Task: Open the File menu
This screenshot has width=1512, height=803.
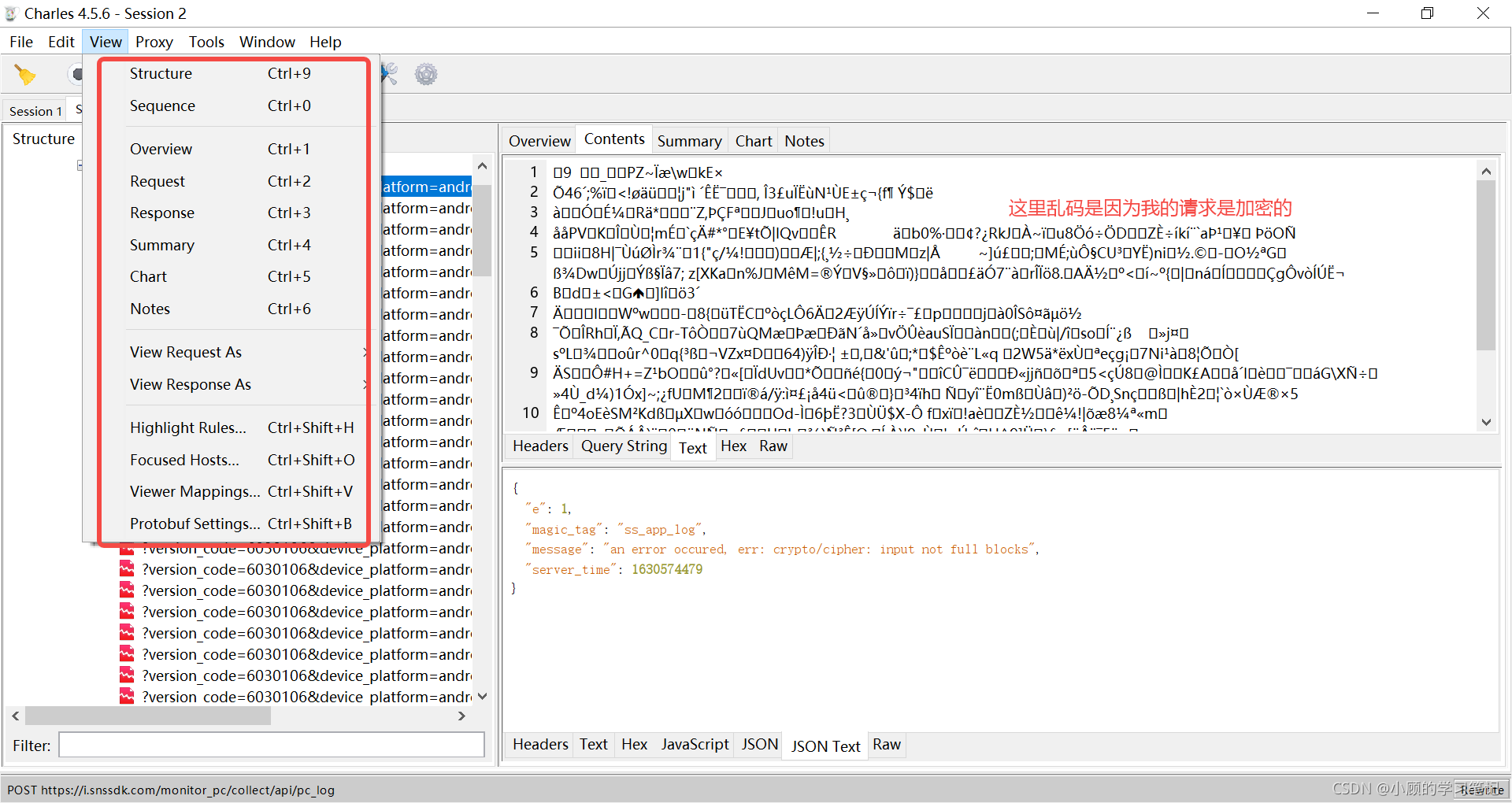Action: [21, 42]
